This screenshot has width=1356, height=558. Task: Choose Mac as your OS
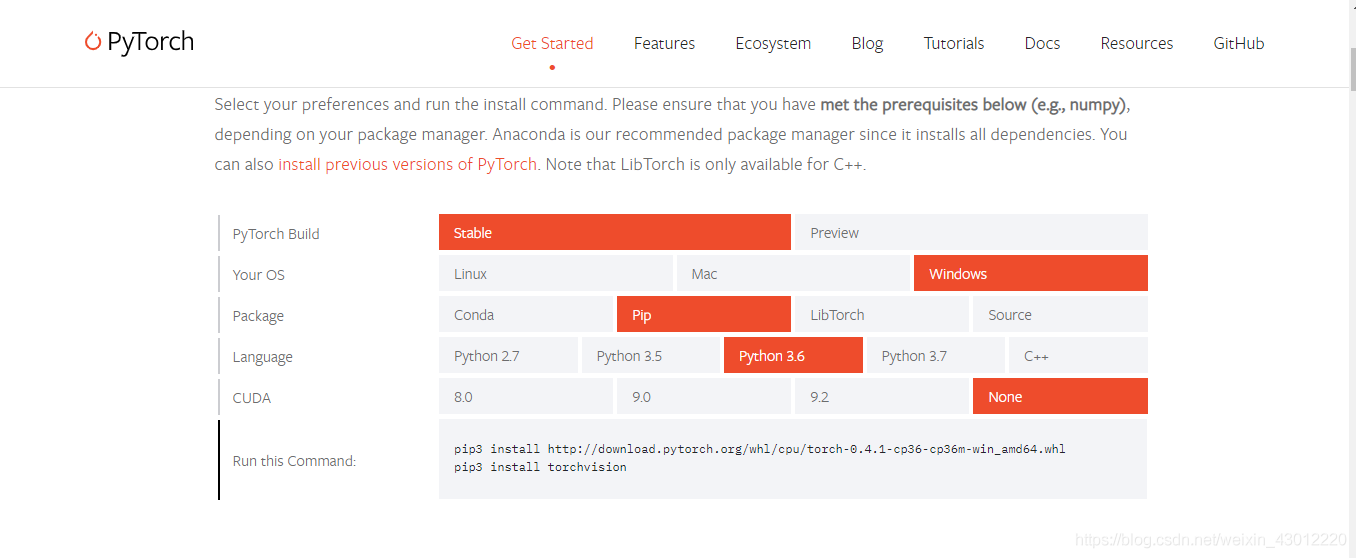[793, 273]
